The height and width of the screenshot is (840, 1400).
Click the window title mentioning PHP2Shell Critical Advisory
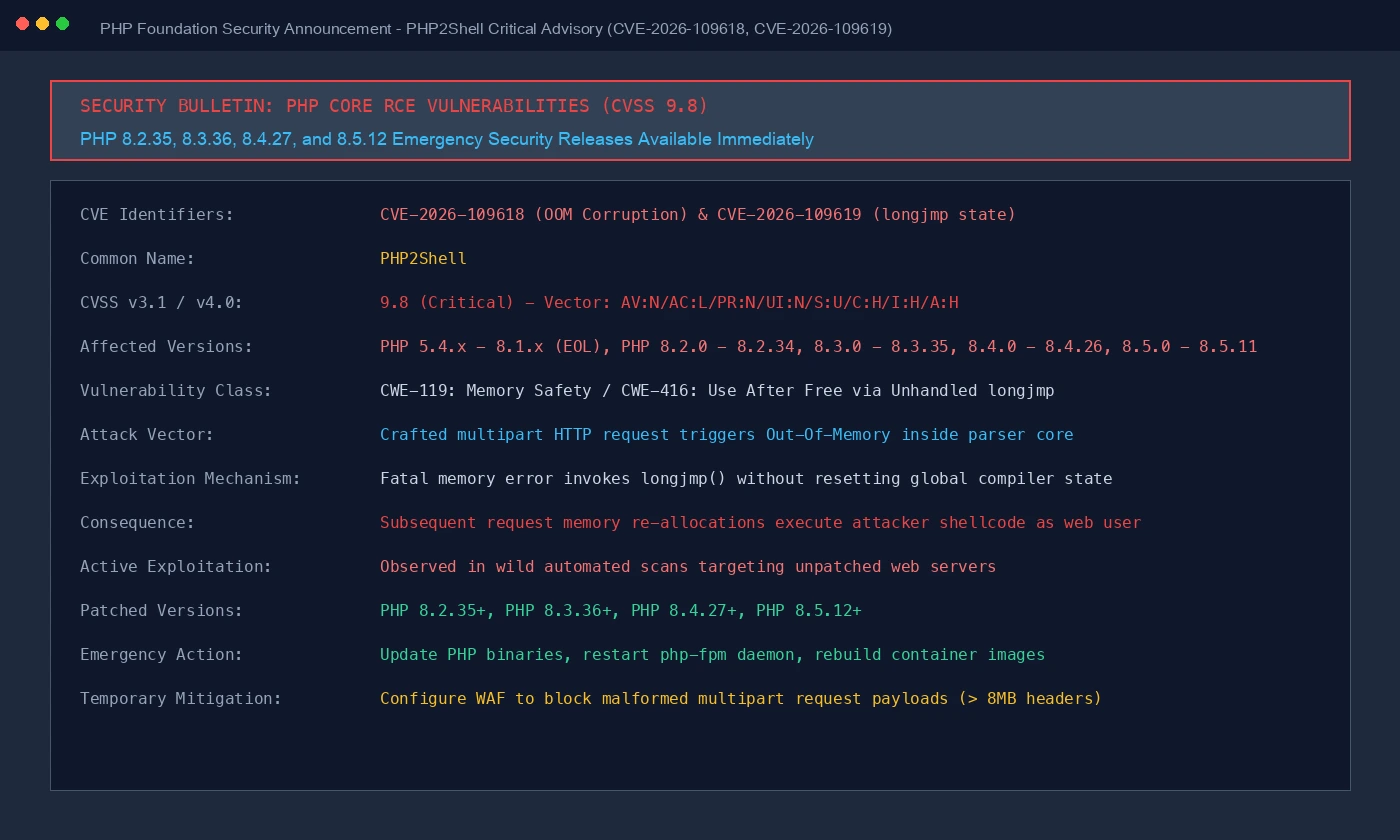point(496,29)
